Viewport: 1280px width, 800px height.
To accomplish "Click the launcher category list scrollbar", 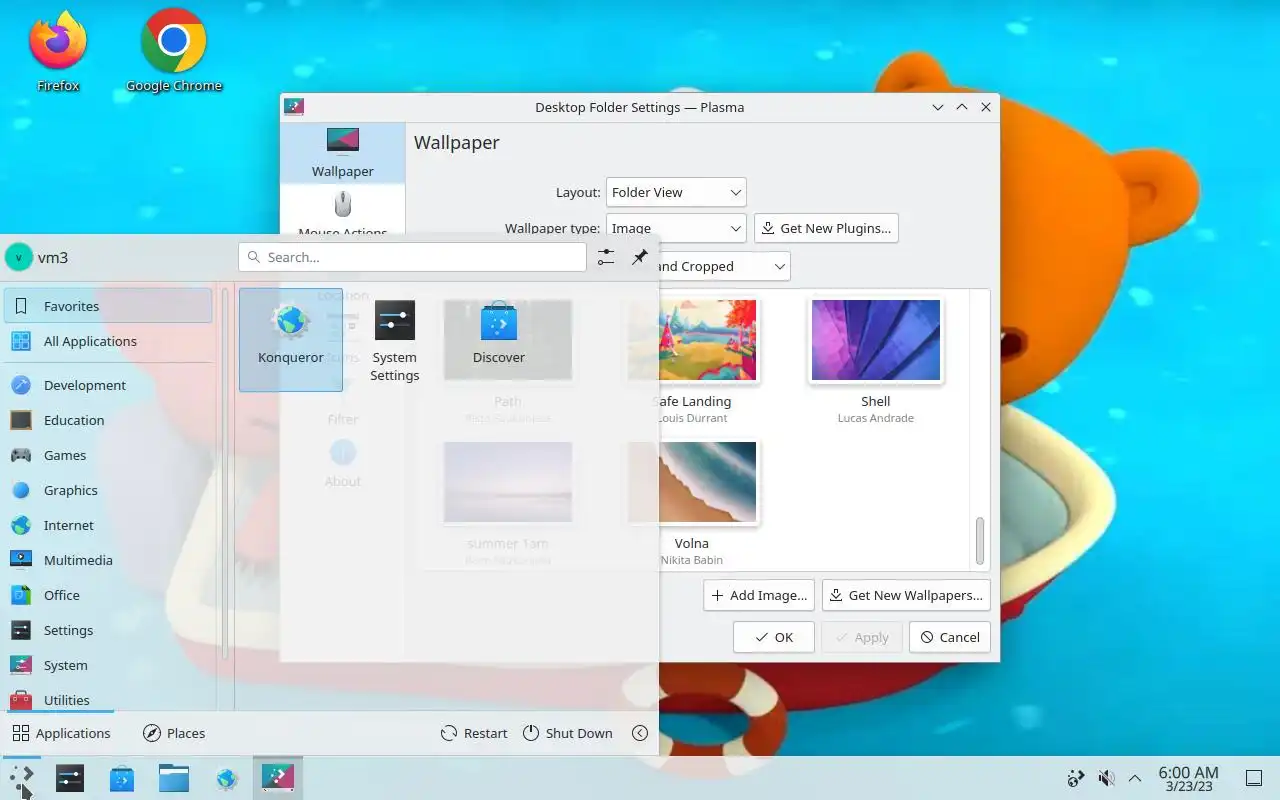I will 225,475.
